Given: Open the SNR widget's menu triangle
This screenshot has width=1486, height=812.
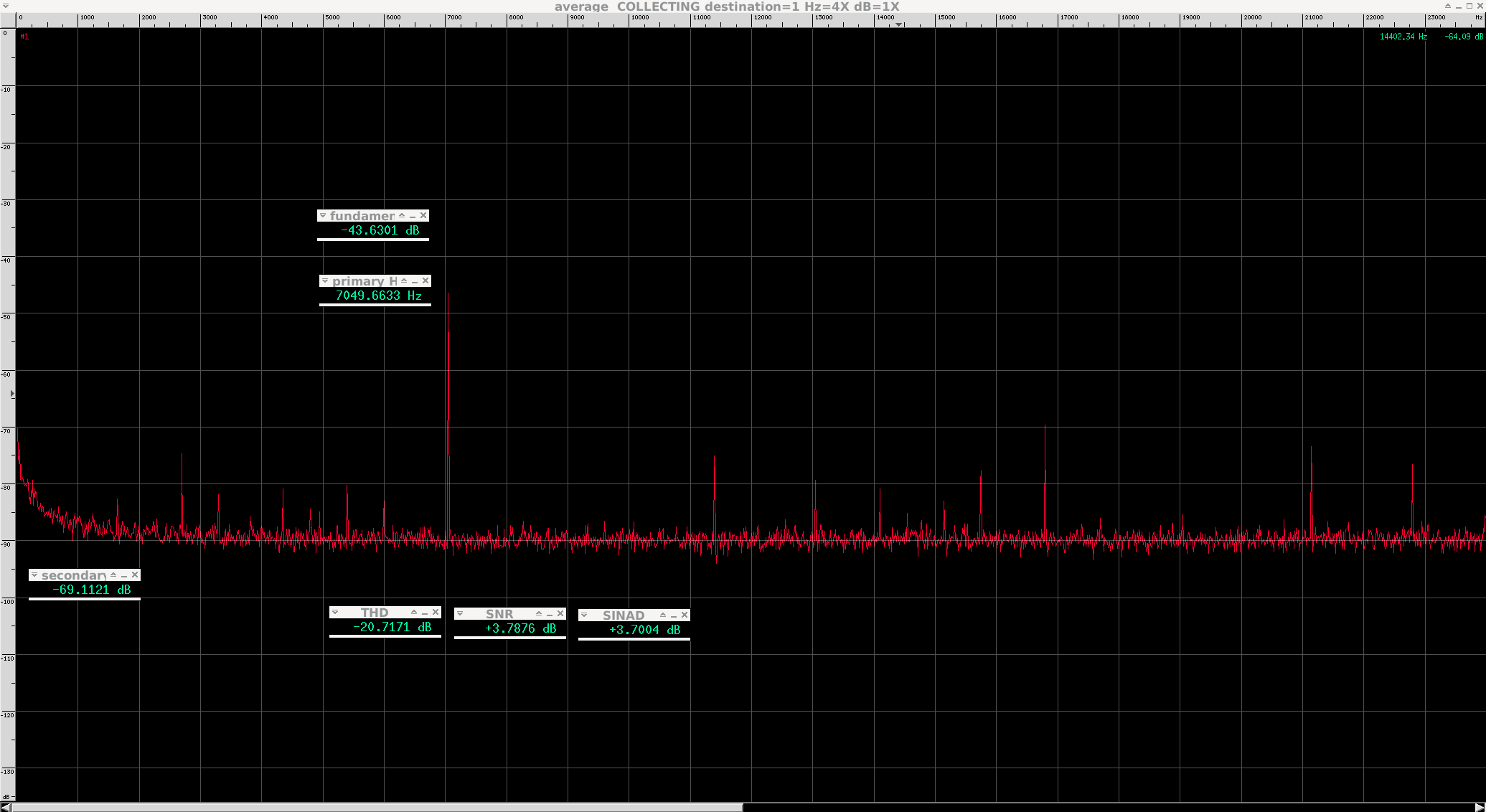Looking at the screenshot, I should (460, 614).
